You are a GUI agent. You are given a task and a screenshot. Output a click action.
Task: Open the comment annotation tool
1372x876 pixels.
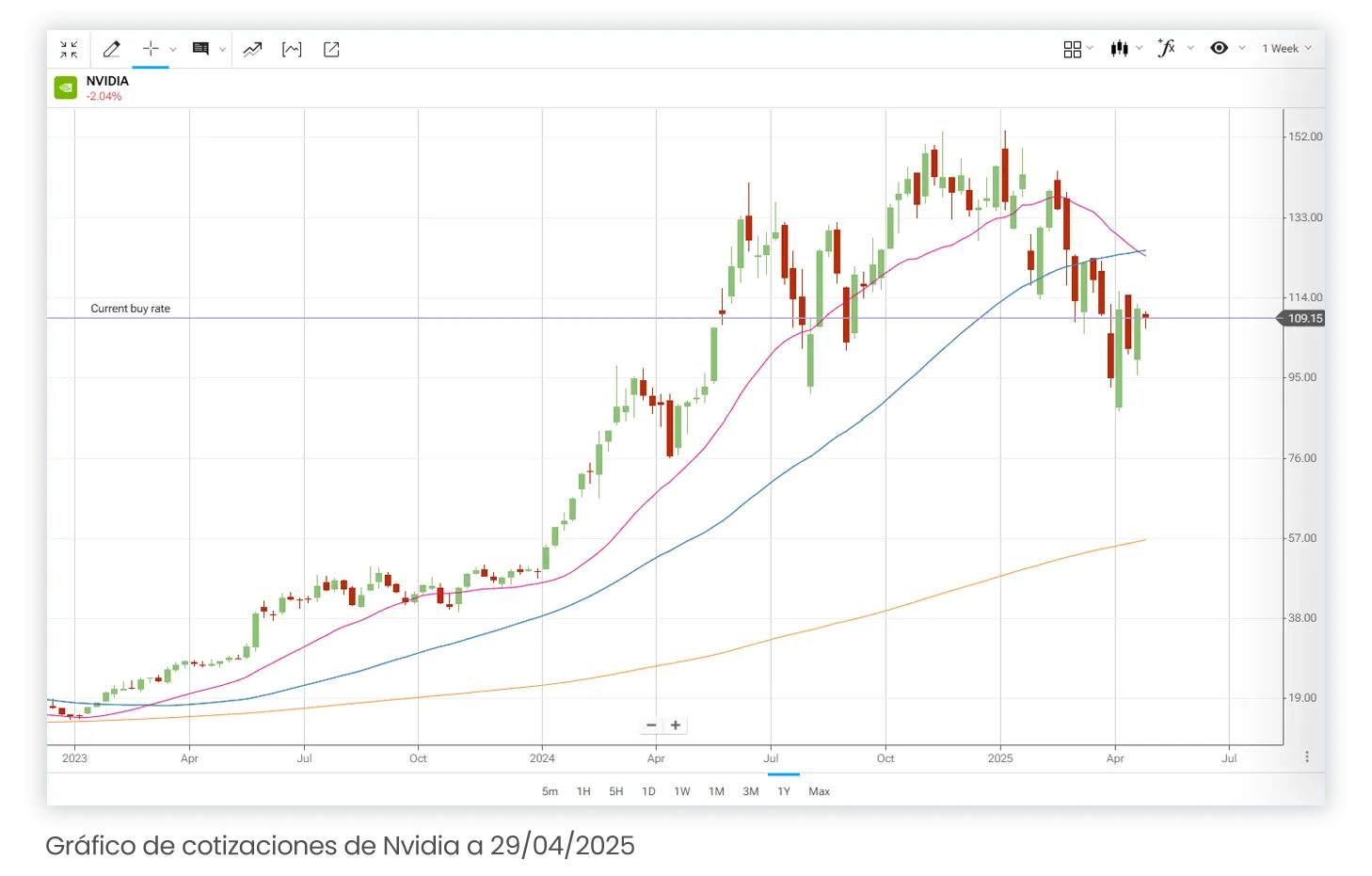[x=200, y=49]
